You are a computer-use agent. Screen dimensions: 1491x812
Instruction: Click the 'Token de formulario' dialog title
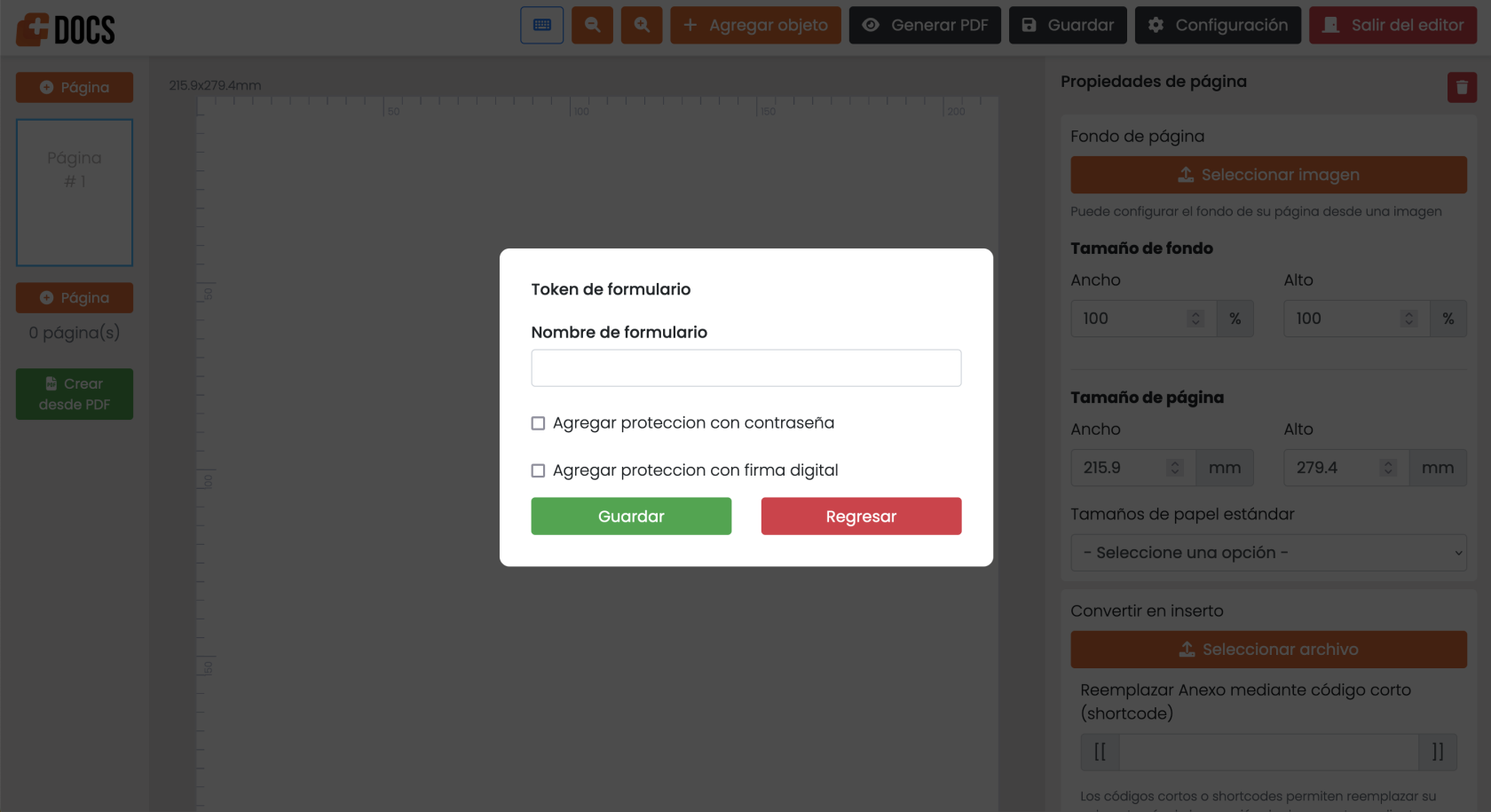(x=611, y=289)
